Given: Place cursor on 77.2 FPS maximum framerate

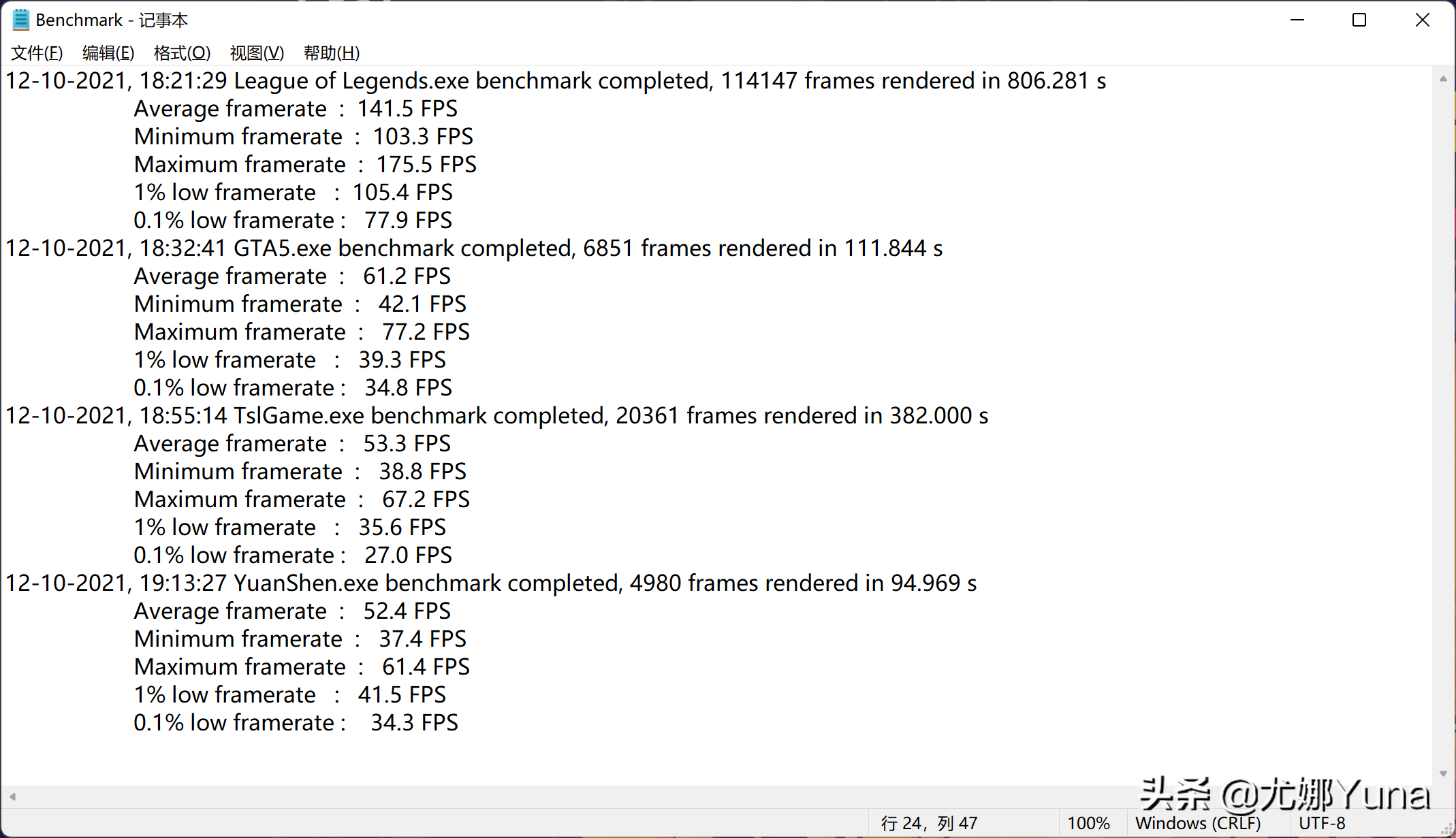Looking at the screenshot, I should pyautogui.click(x=426, y=332).
